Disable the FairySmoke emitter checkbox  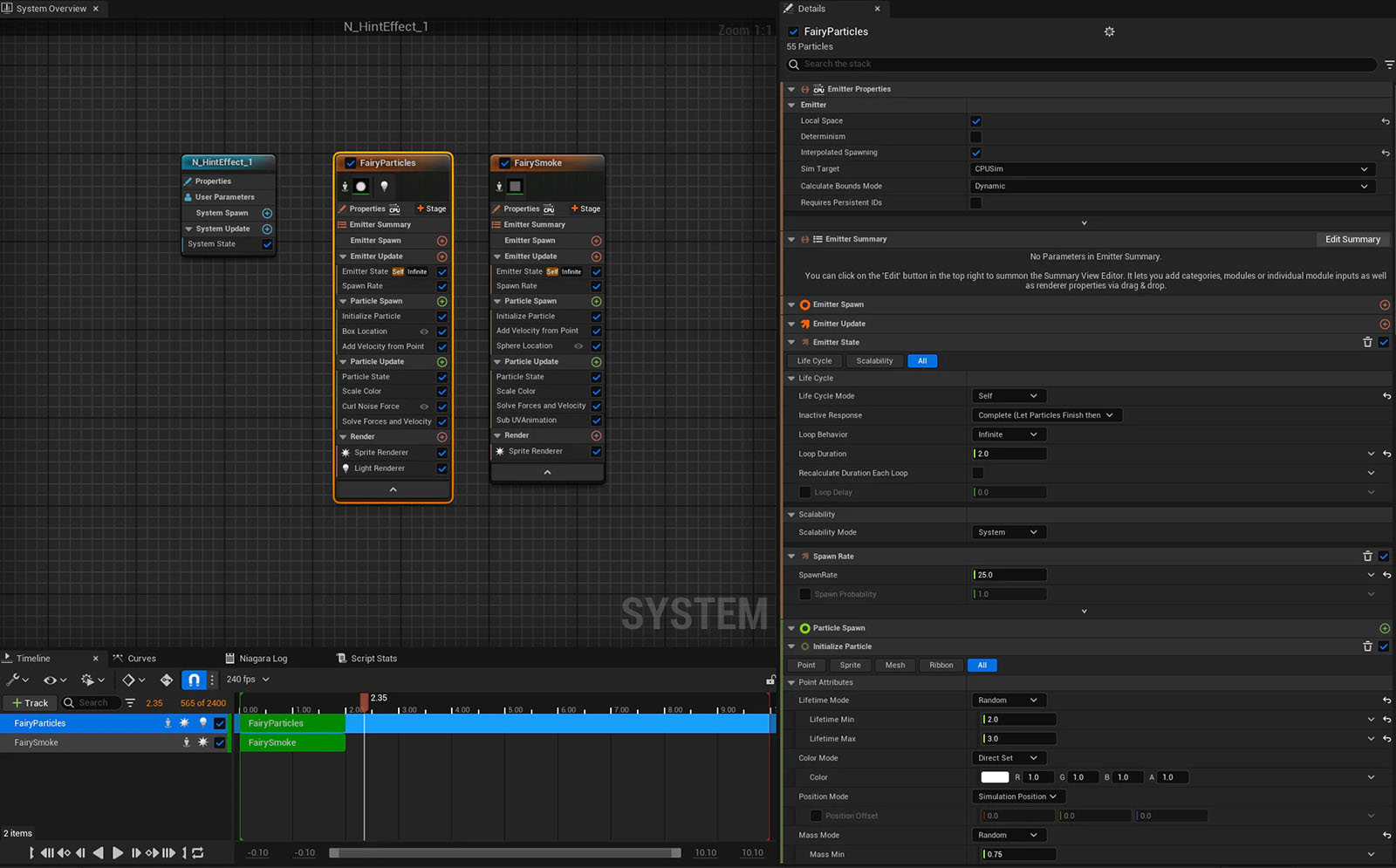pyautogui.click(x=504, y=163)
